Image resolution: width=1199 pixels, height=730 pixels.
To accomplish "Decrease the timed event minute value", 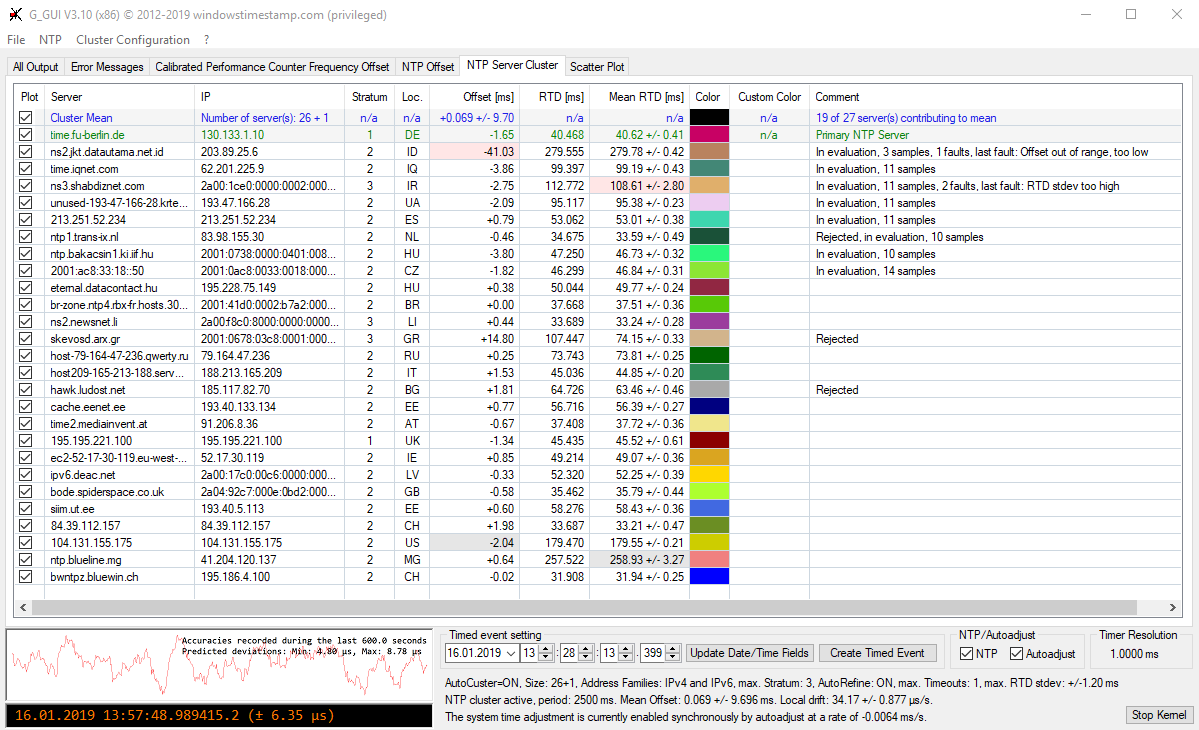I will click(x=586, y=657).
